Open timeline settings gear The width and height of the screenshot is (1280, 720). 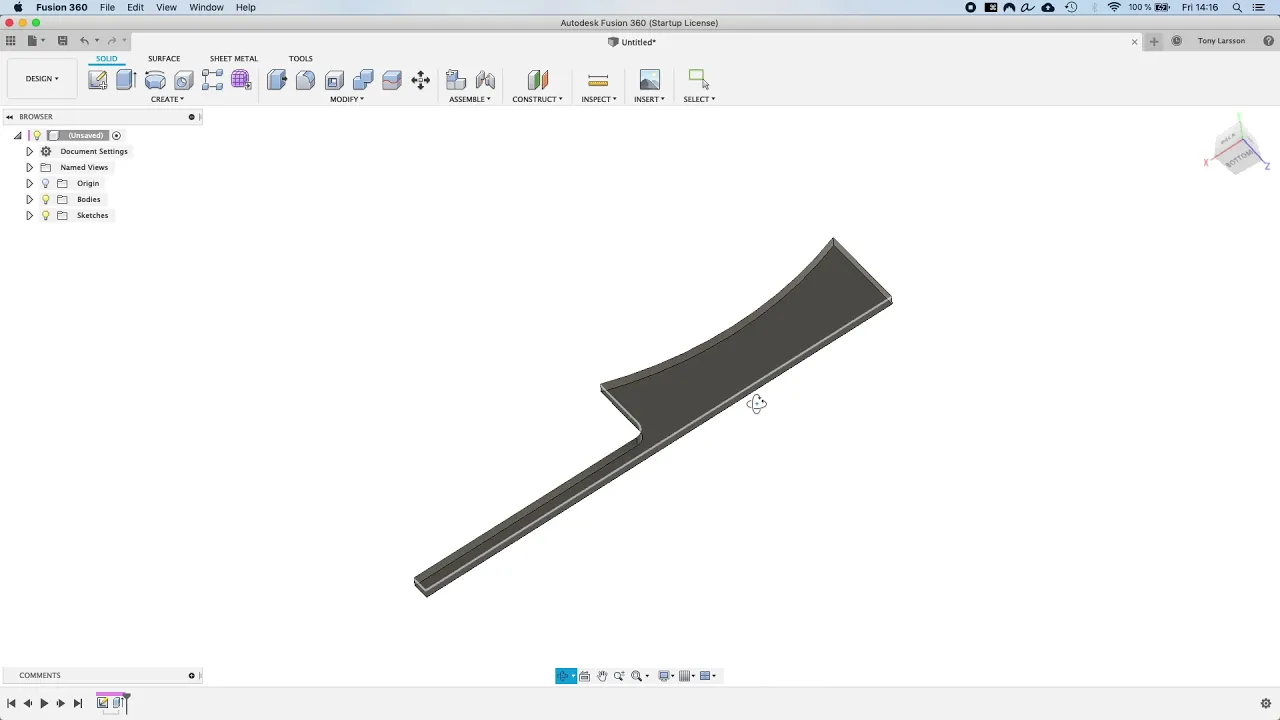(1265, 703)
